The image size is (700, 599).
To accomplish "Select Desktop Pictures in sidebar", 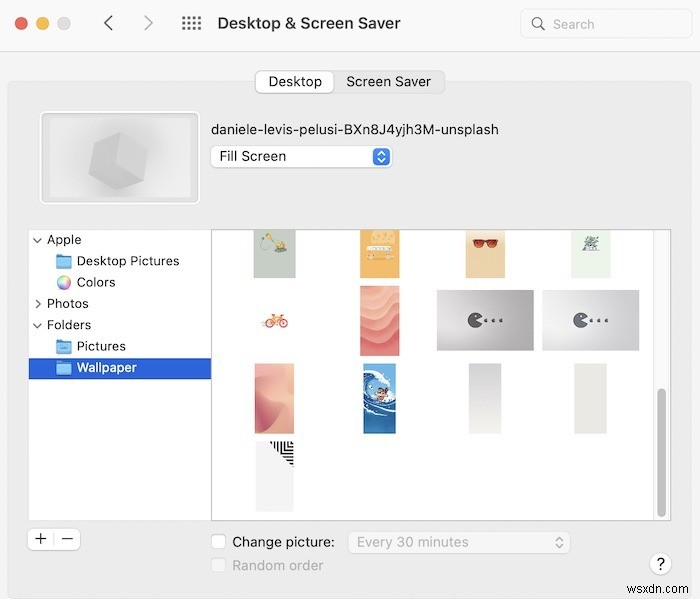I will point(120,261).
